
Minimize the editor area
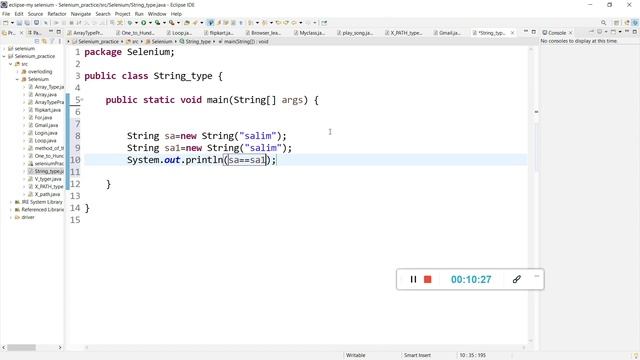[526, 32]
